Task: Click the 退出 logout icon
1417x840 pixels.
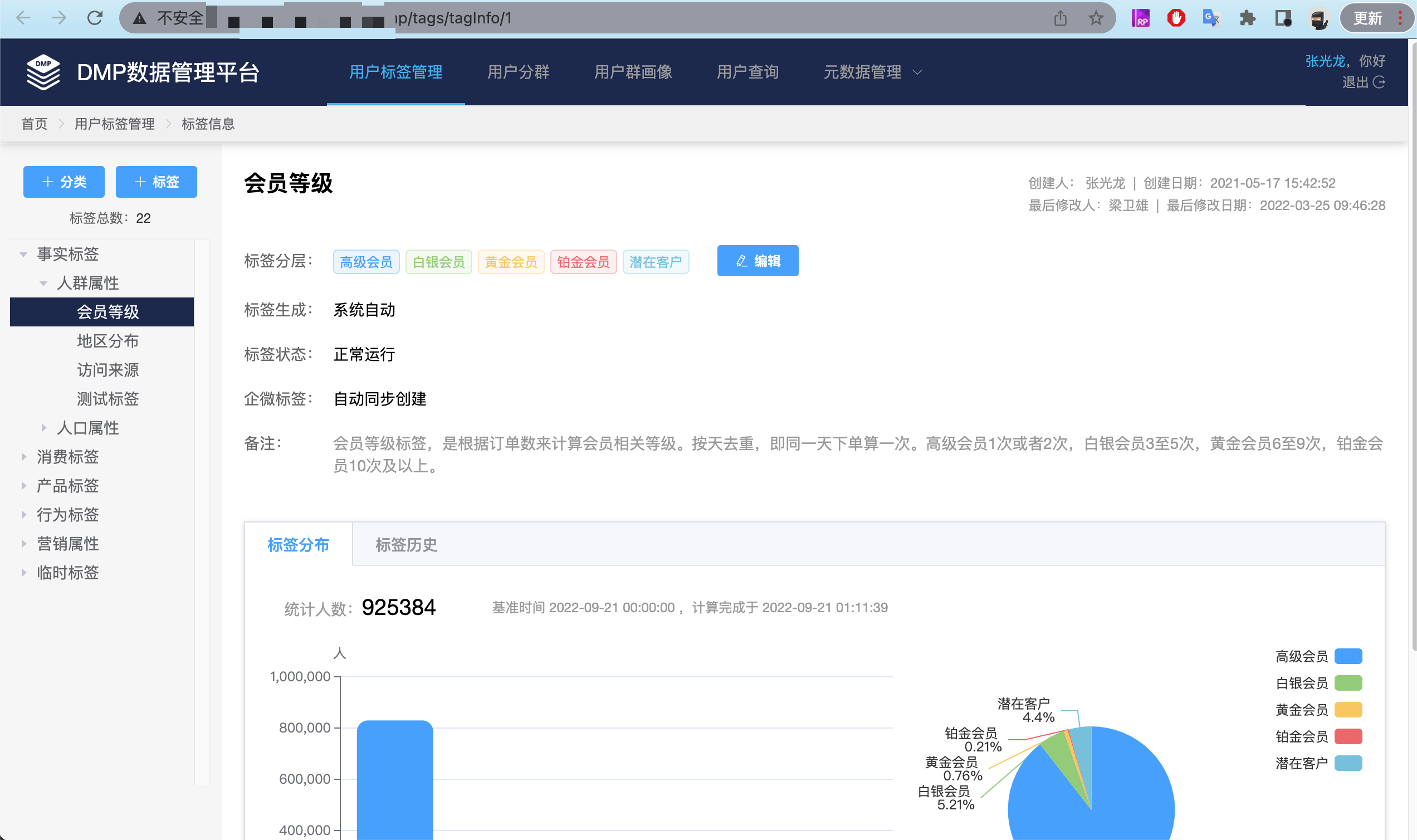Action: point(1379,82)
